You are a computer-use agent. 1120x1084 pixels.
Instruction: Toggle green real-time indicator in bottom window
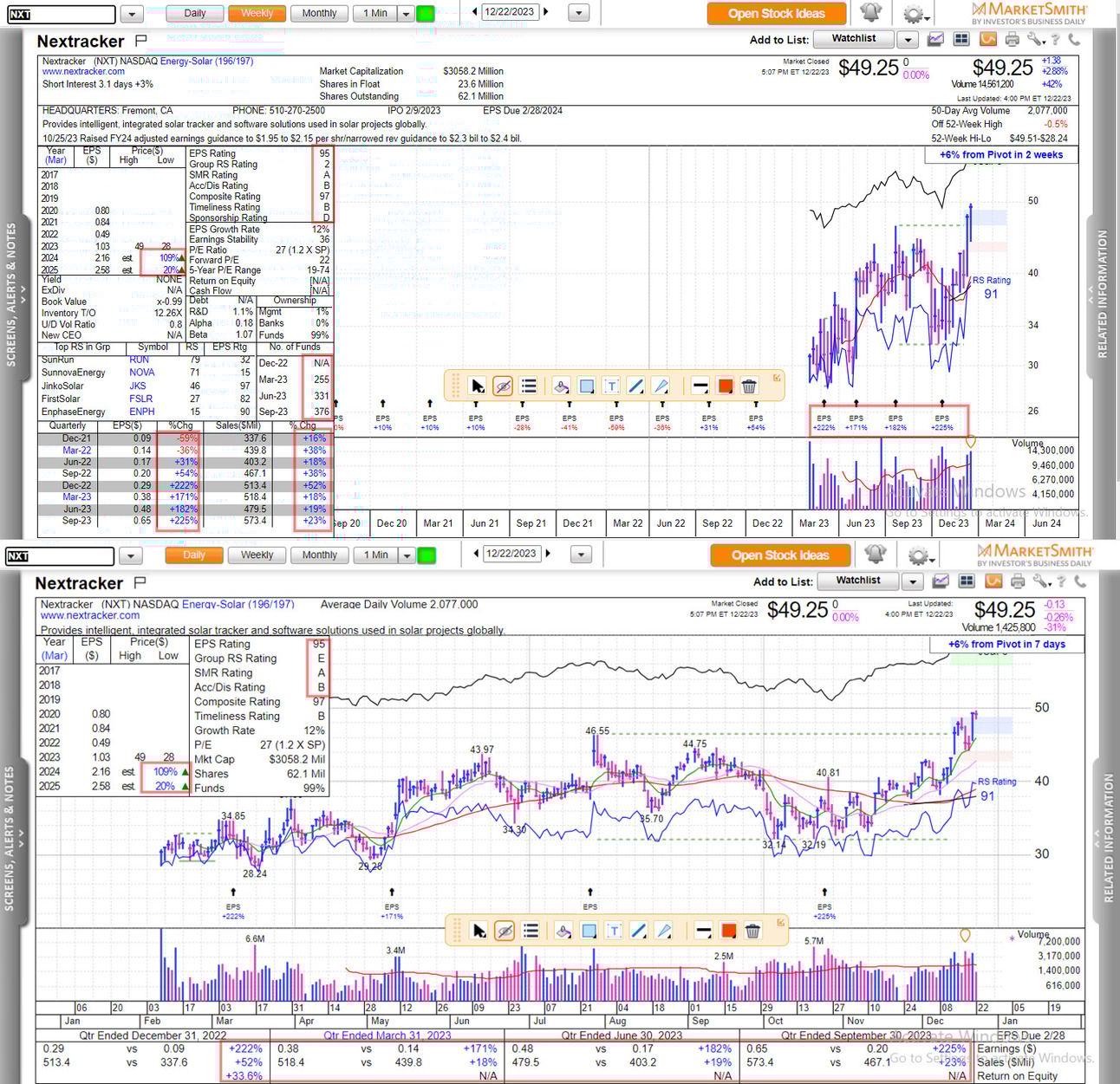click(x=427, y=555)
